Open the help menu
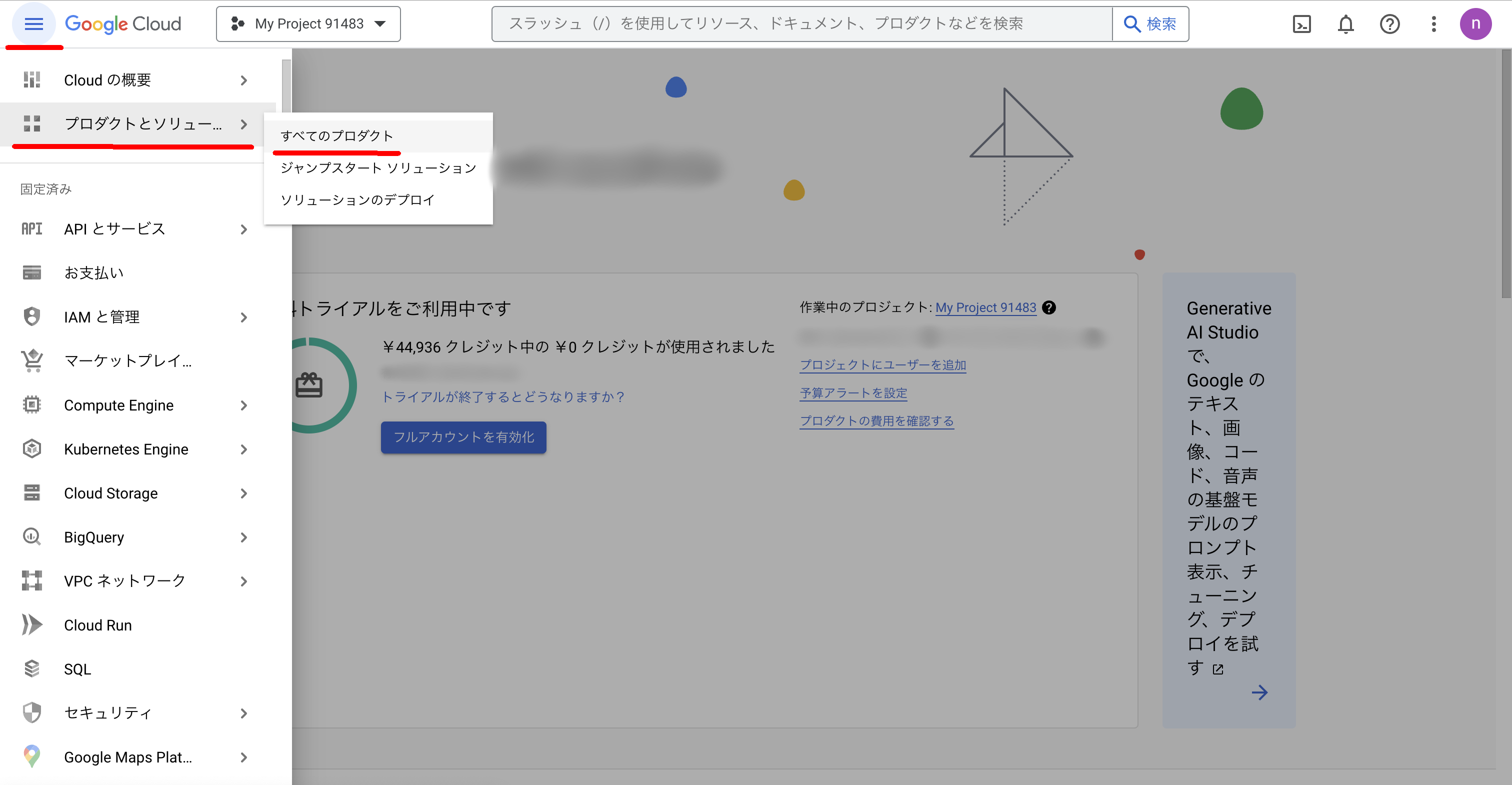Screen dimensions: 1512x785 coord(1390,23)
